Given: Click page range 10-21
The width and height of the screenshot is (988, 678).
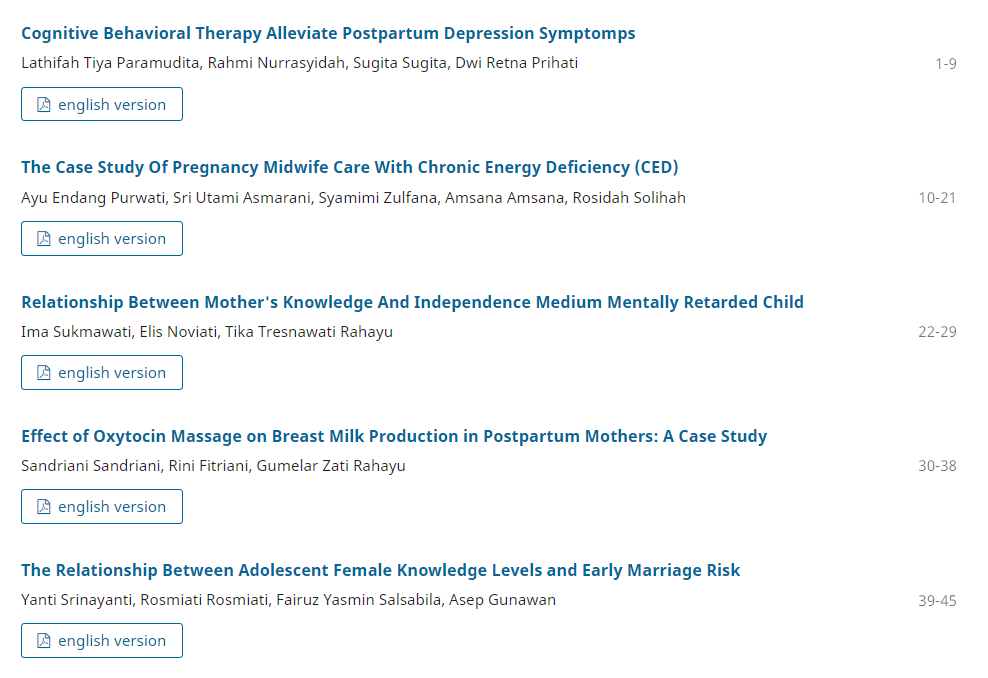Looking at the screenshot, I should 937,198.
